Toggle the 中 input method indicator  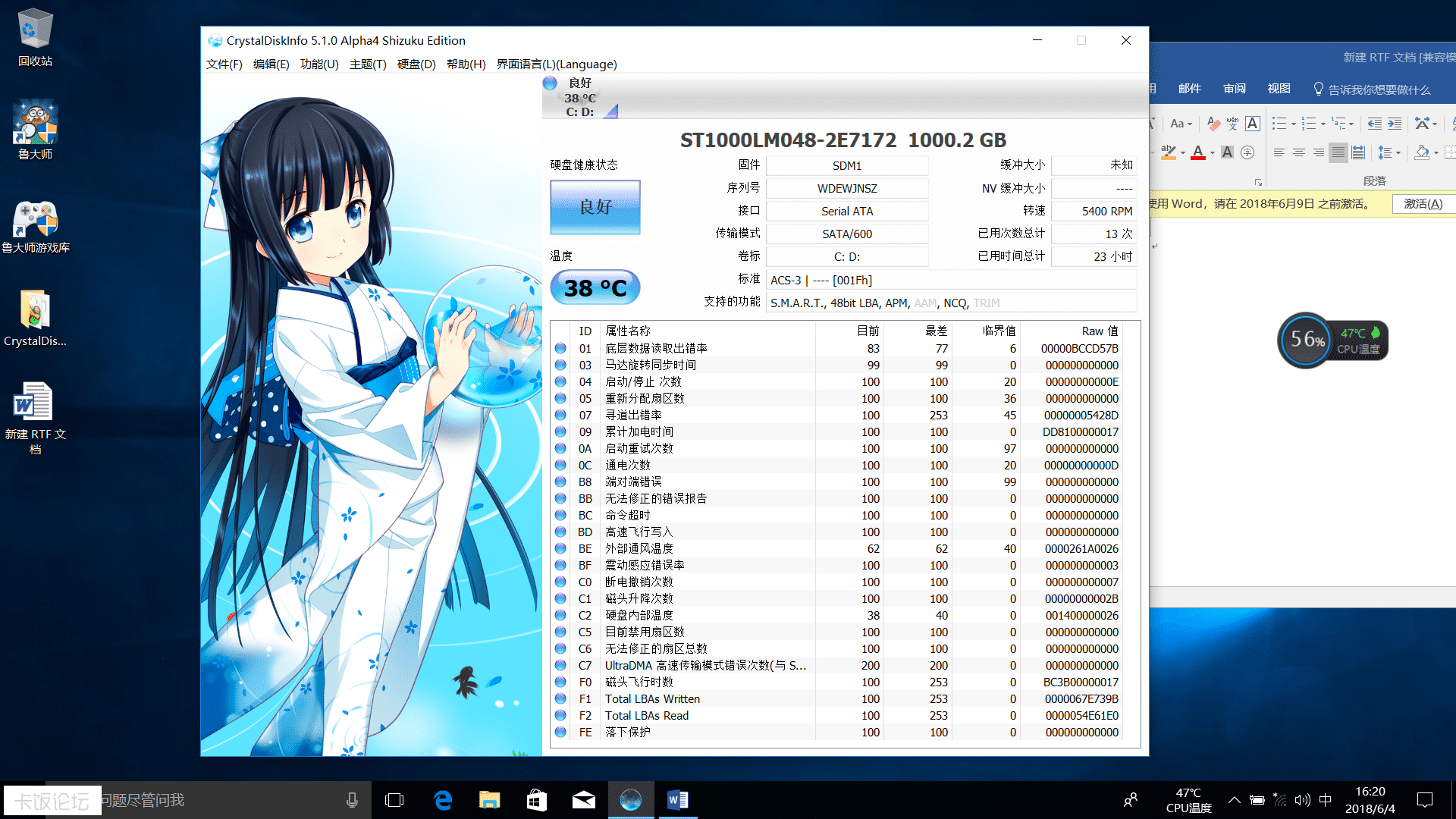coord(1326,800)
